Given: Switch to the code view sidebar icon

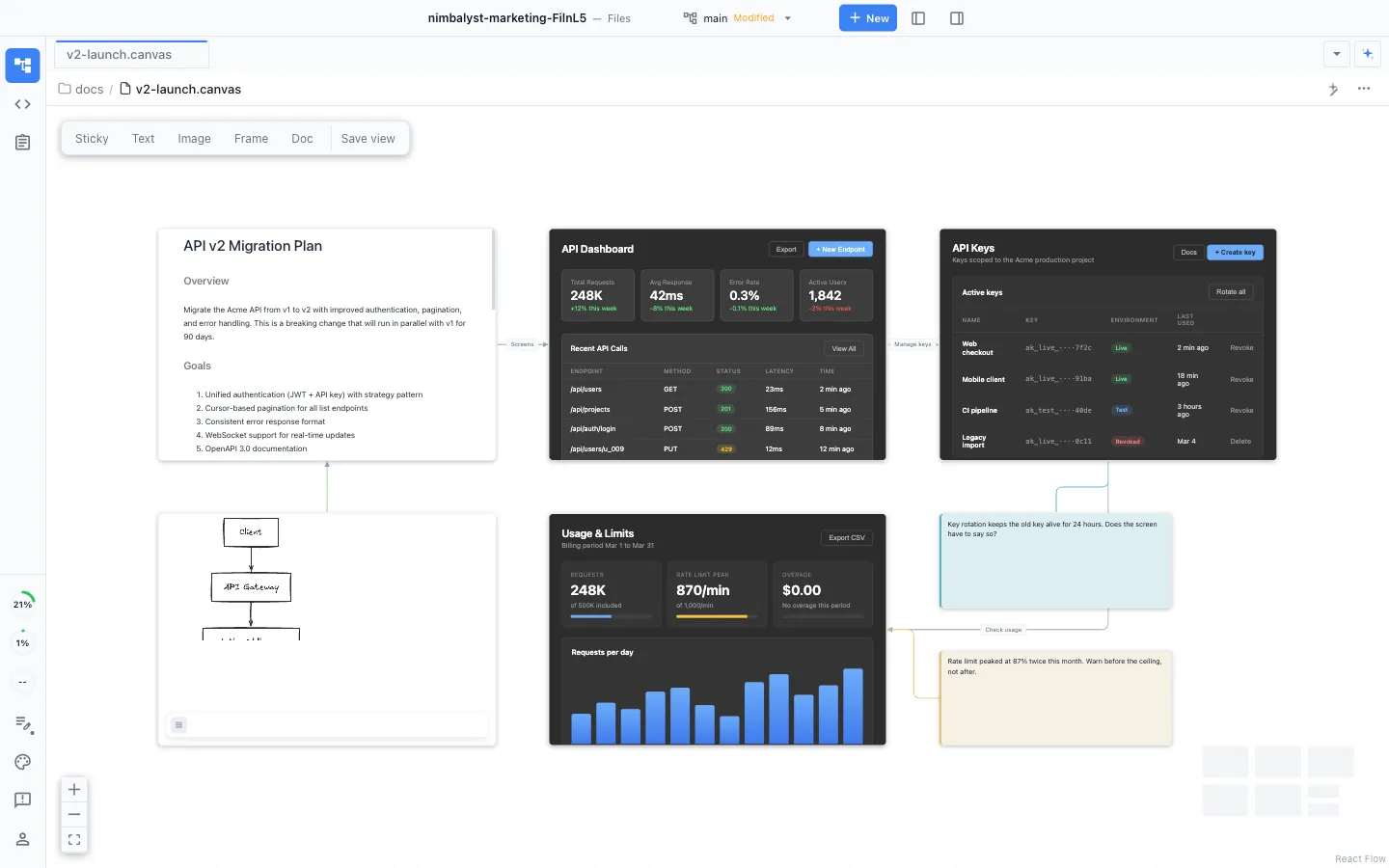Looking at the screenshot, I should [x=22, y=104].
